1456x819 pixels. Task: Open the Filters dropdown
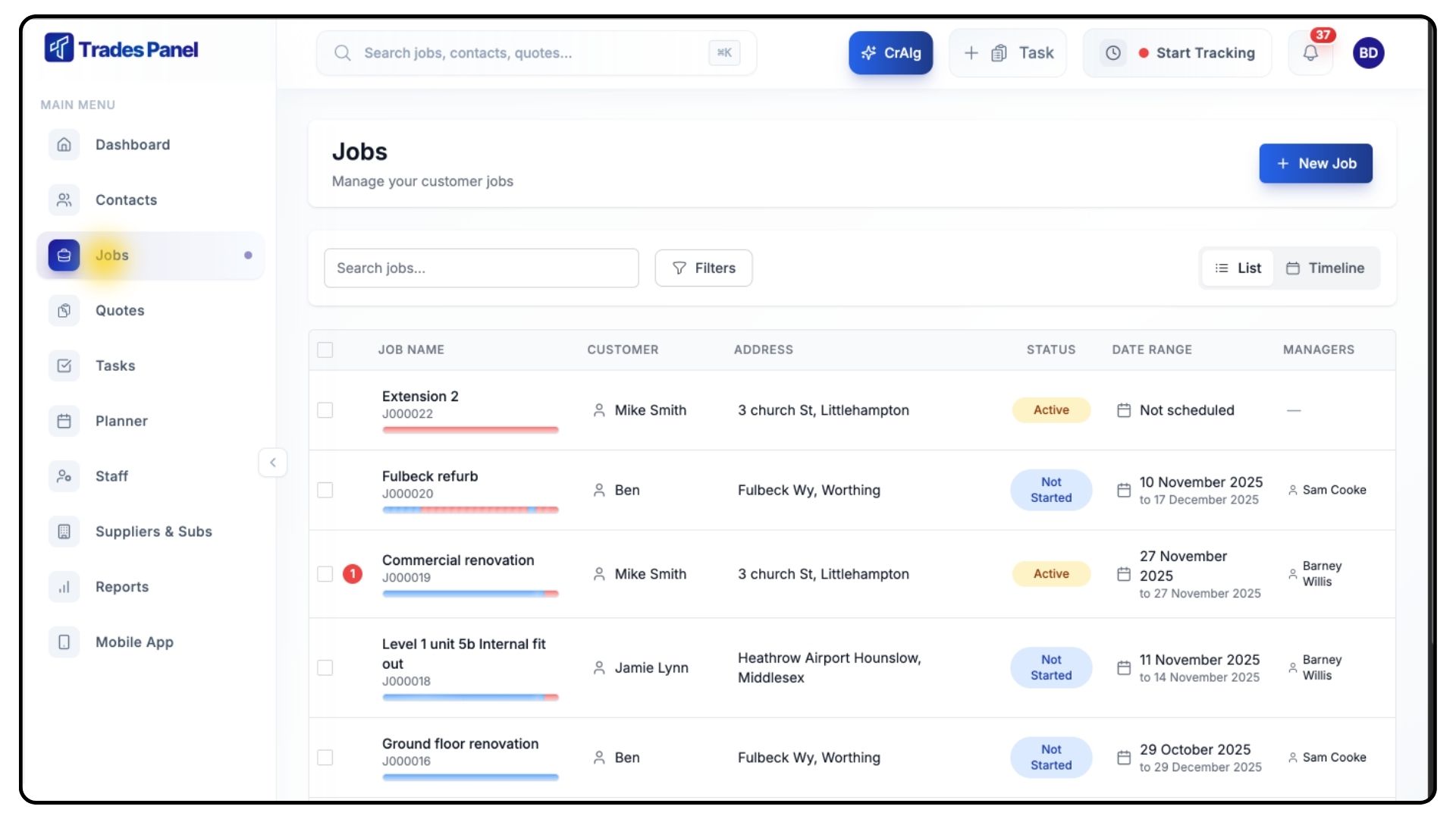point(704,268)
